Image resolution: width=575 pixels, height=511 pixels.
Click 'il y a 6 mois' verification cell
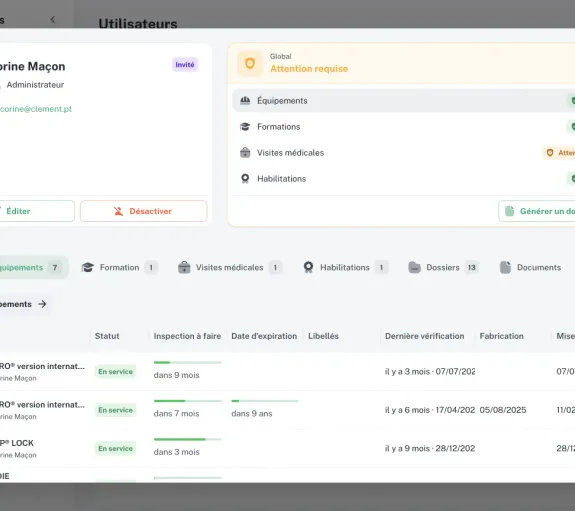[430, 410]
